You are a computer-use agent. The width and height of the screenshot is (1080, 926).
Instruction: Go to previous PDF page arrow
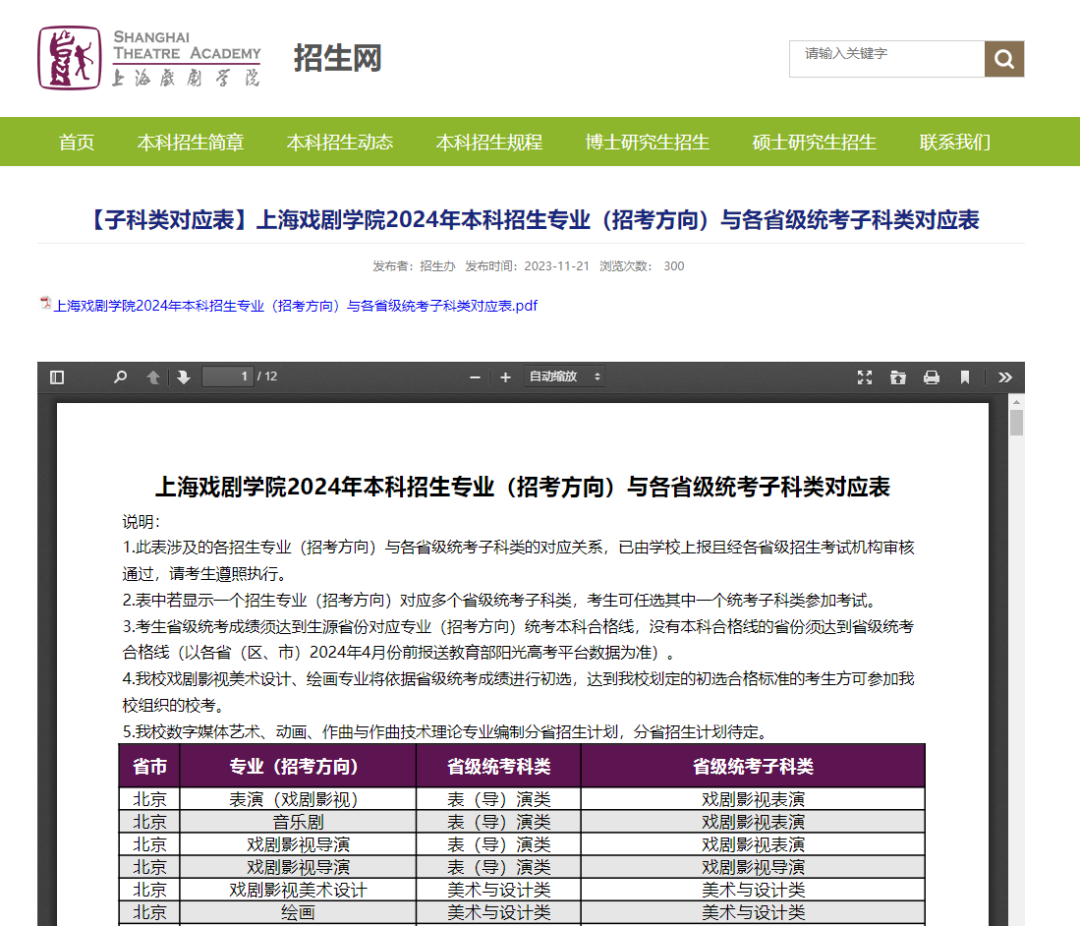(153, 377)
